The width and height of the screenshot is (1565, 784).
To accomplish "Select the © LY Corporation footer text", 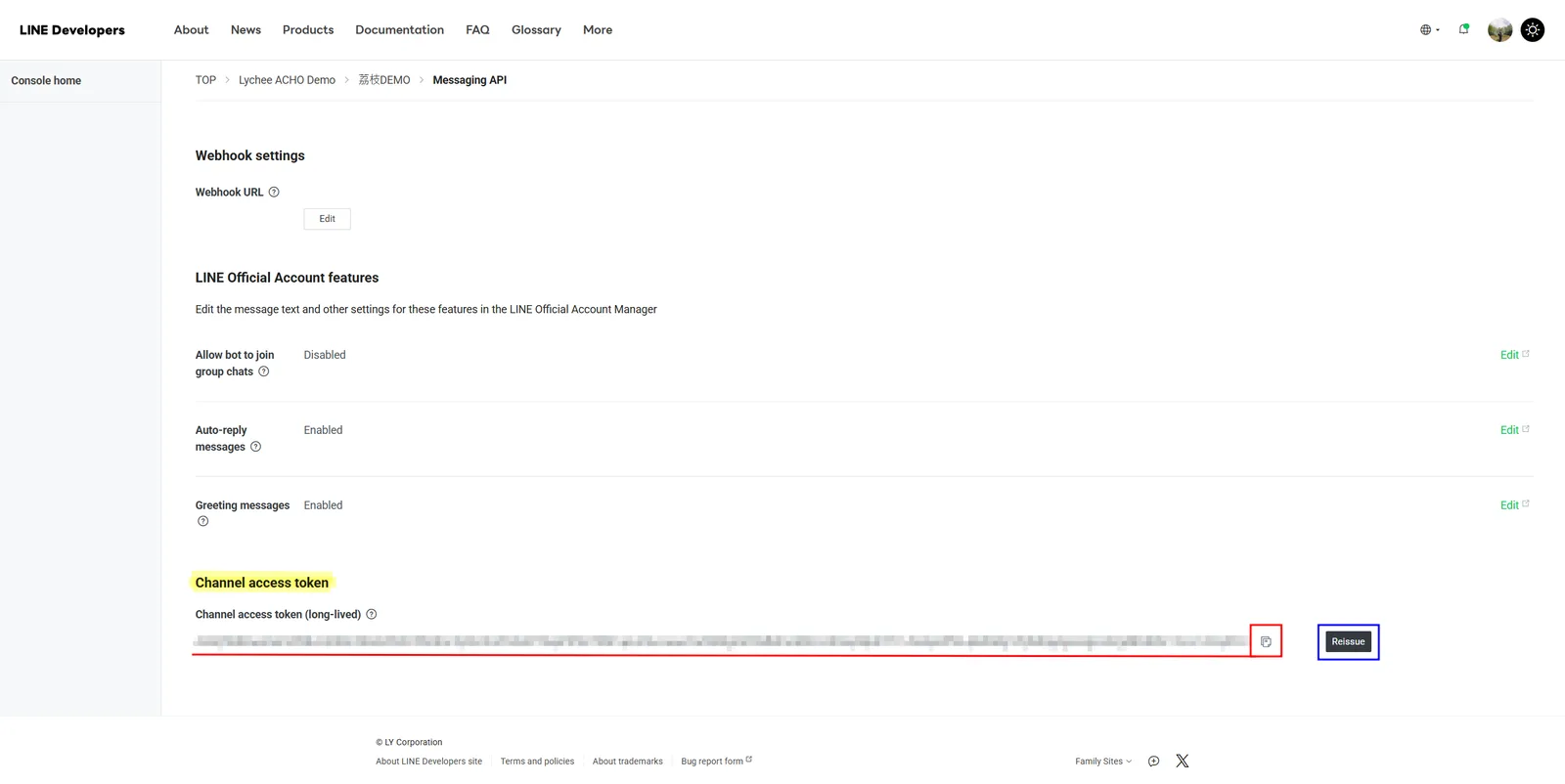I will pyautogui.click(x=409, y=742).
